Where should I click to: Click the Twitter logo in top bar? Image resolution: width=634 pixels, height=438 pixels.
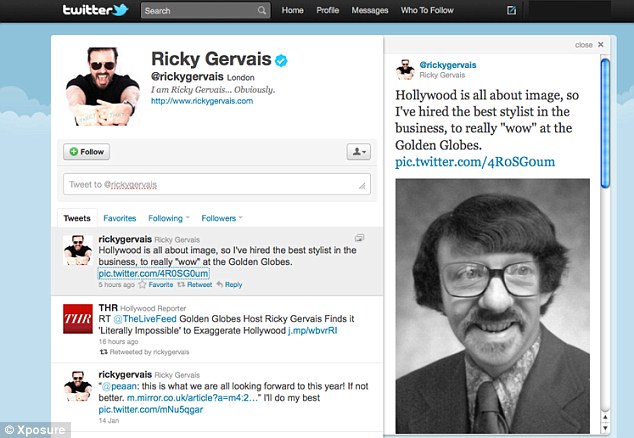95,10
